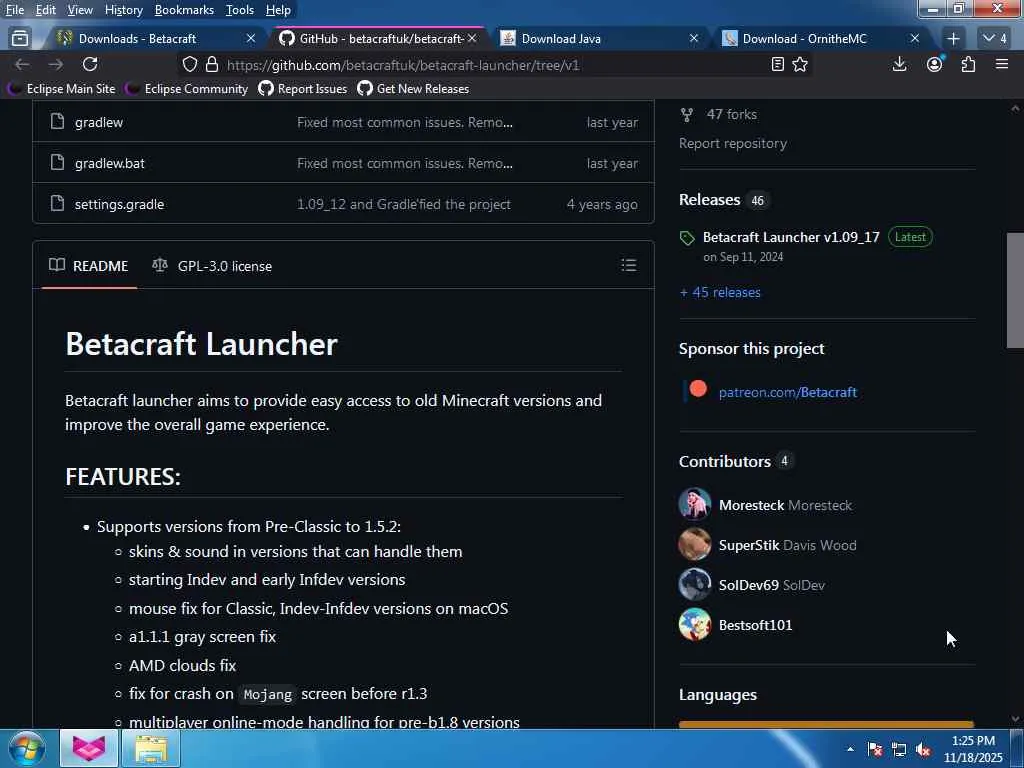Open the taskbar clock and date
The image size is (1024, 768).
click(x=973, y=749)
